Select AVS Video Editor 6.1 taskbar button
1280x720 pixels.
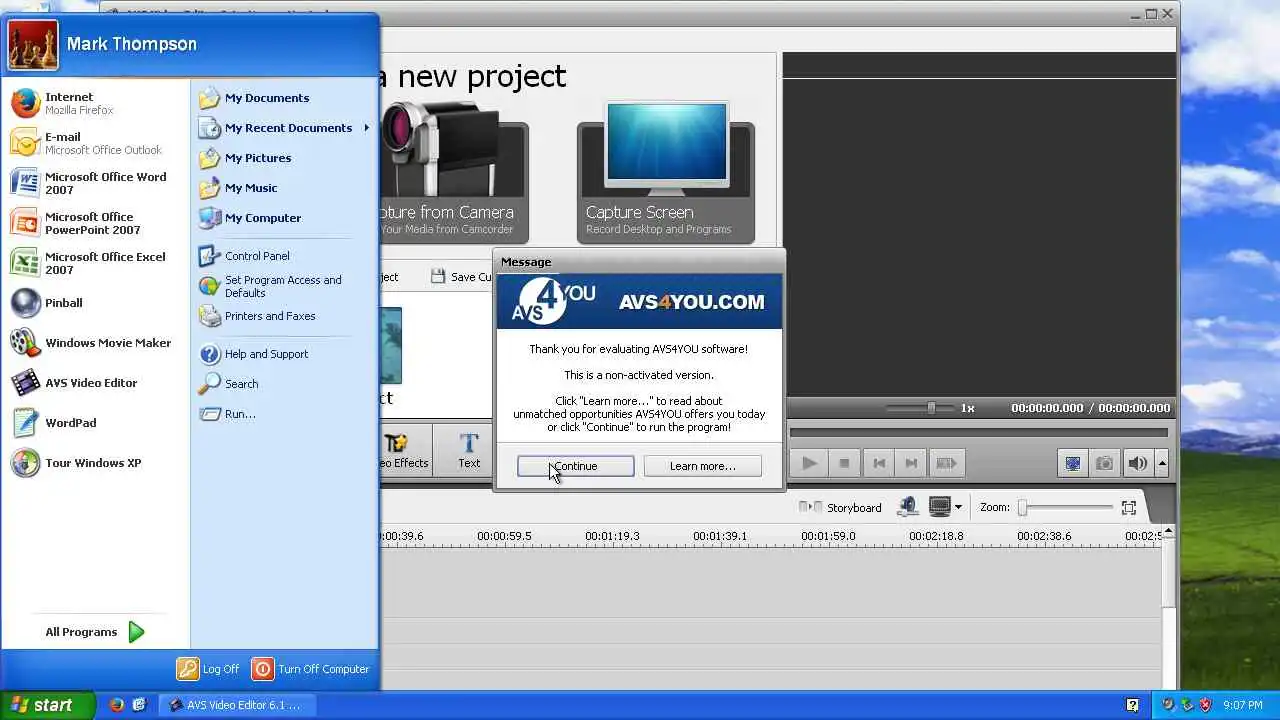[x=240, y=705]
